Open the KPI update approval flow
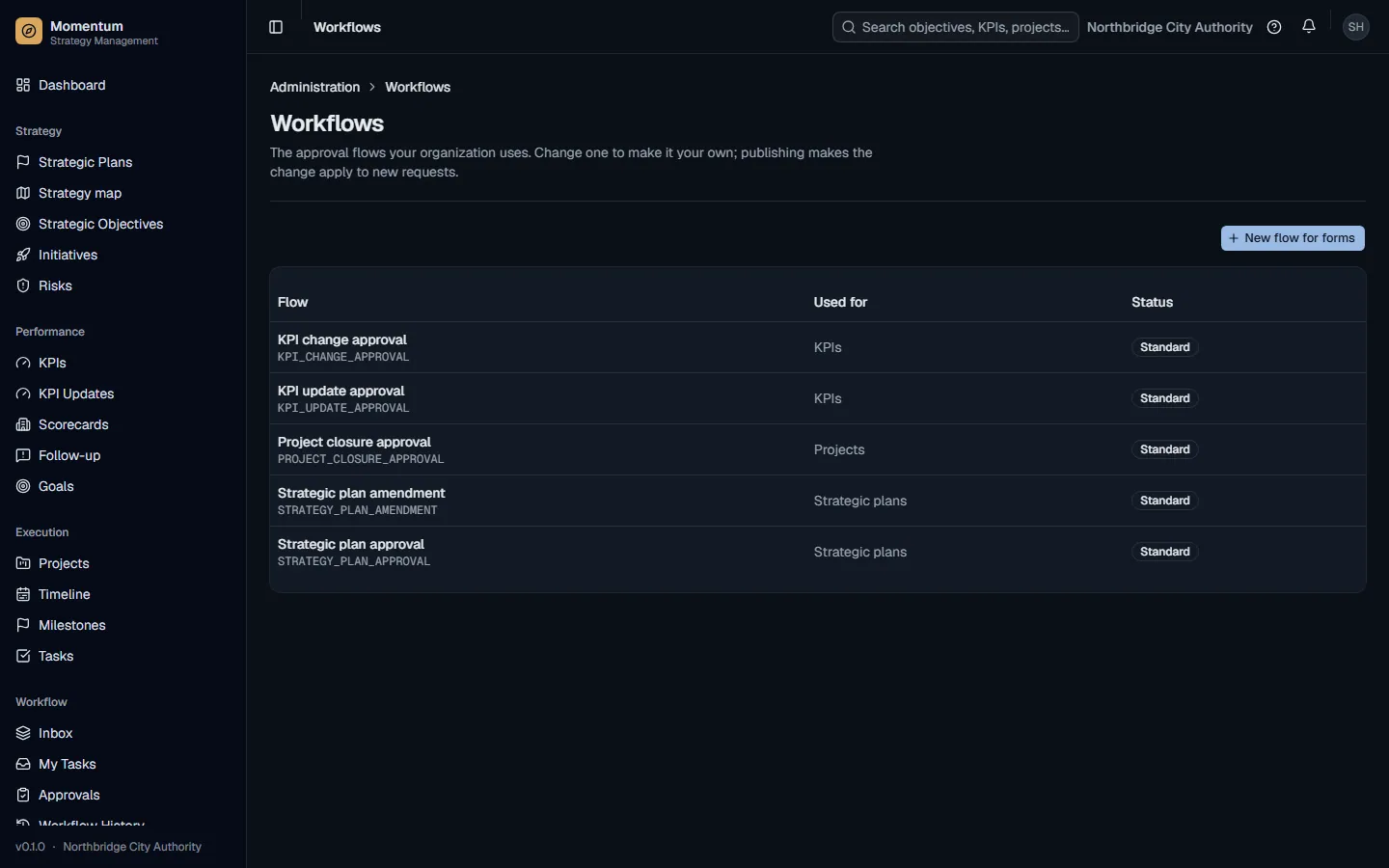The width and height of the screenshot is (1389, 868). [340, 391]
